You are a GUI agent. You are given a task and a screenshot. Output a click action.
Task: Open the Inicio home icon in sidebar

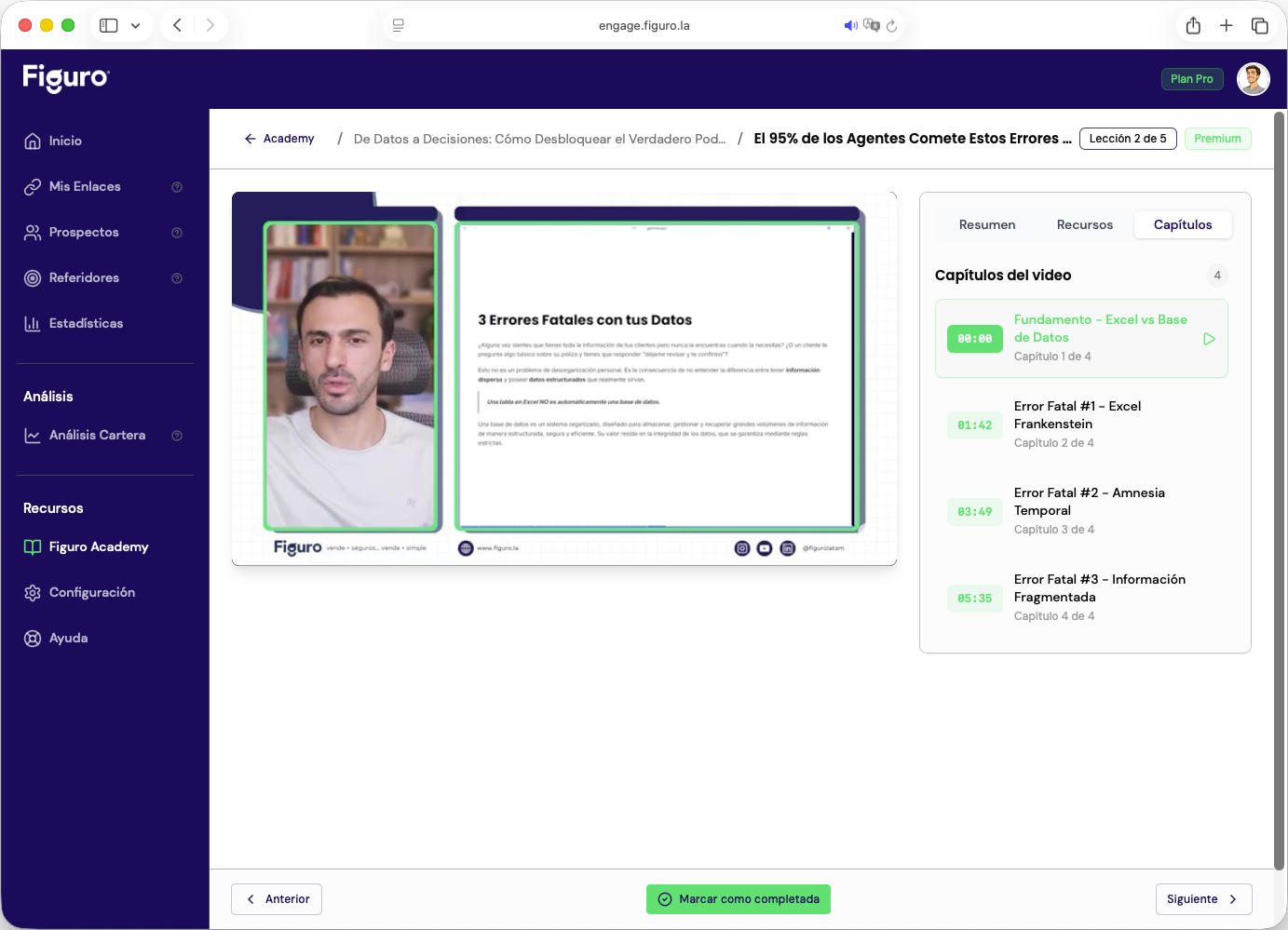pyautogui.click(x=34, y=141)
